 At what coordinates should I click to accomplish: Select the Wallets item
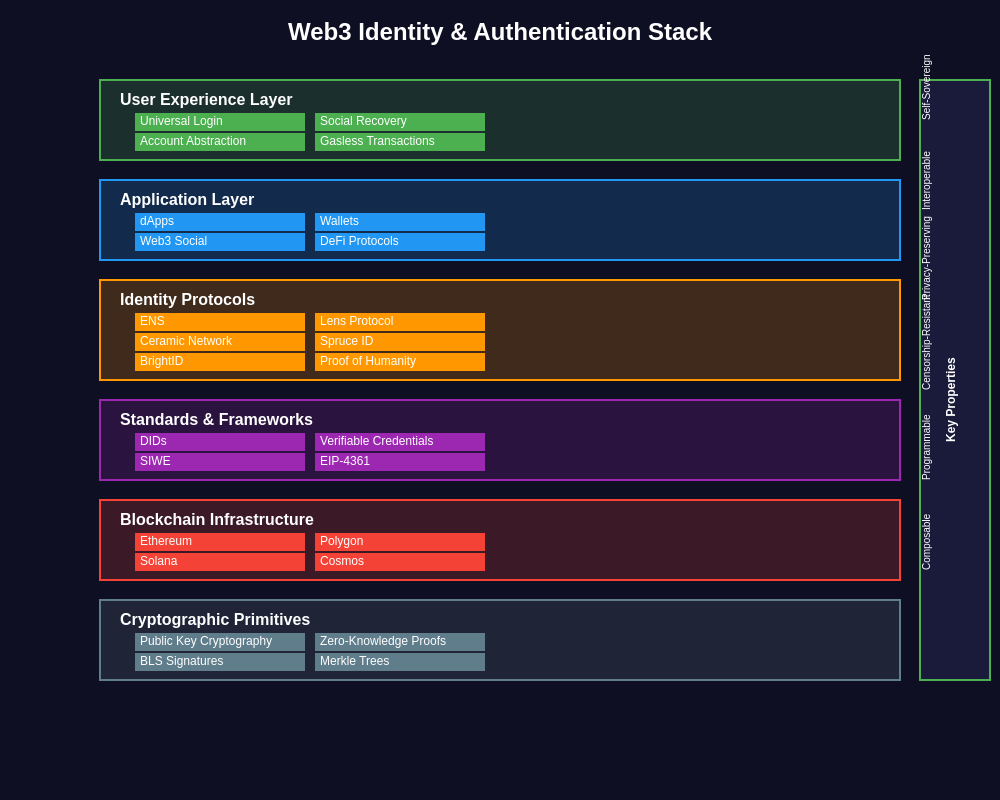coord(400,222)
